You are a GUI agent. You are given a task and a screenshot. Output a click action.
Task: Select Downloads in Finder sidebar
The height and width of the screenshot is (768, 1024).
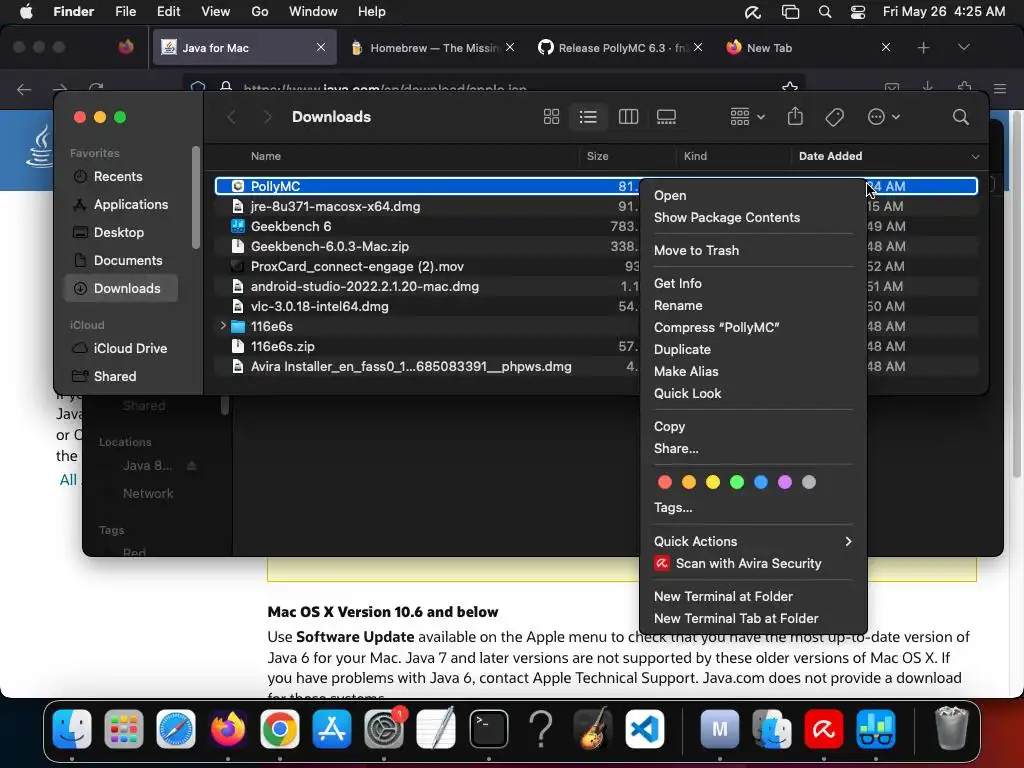[121, 288]
